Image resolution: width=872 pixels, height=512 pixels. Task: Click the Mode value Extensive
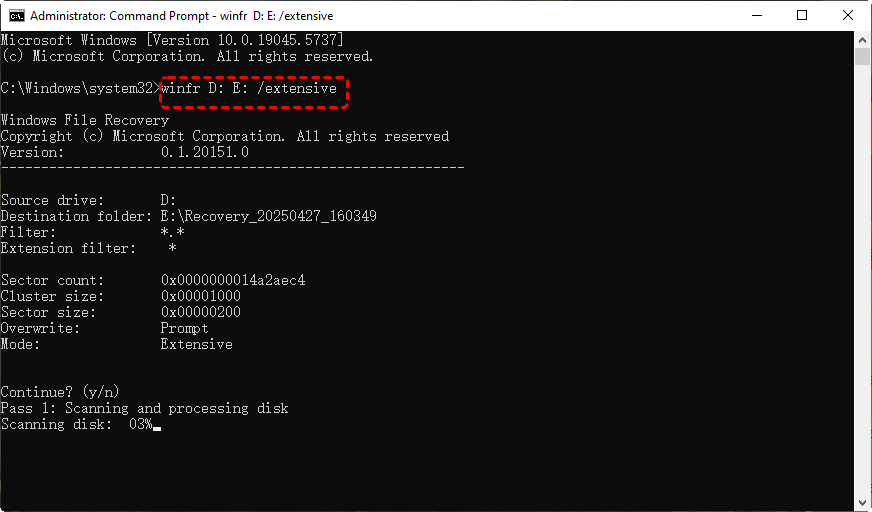pos(196,344)
